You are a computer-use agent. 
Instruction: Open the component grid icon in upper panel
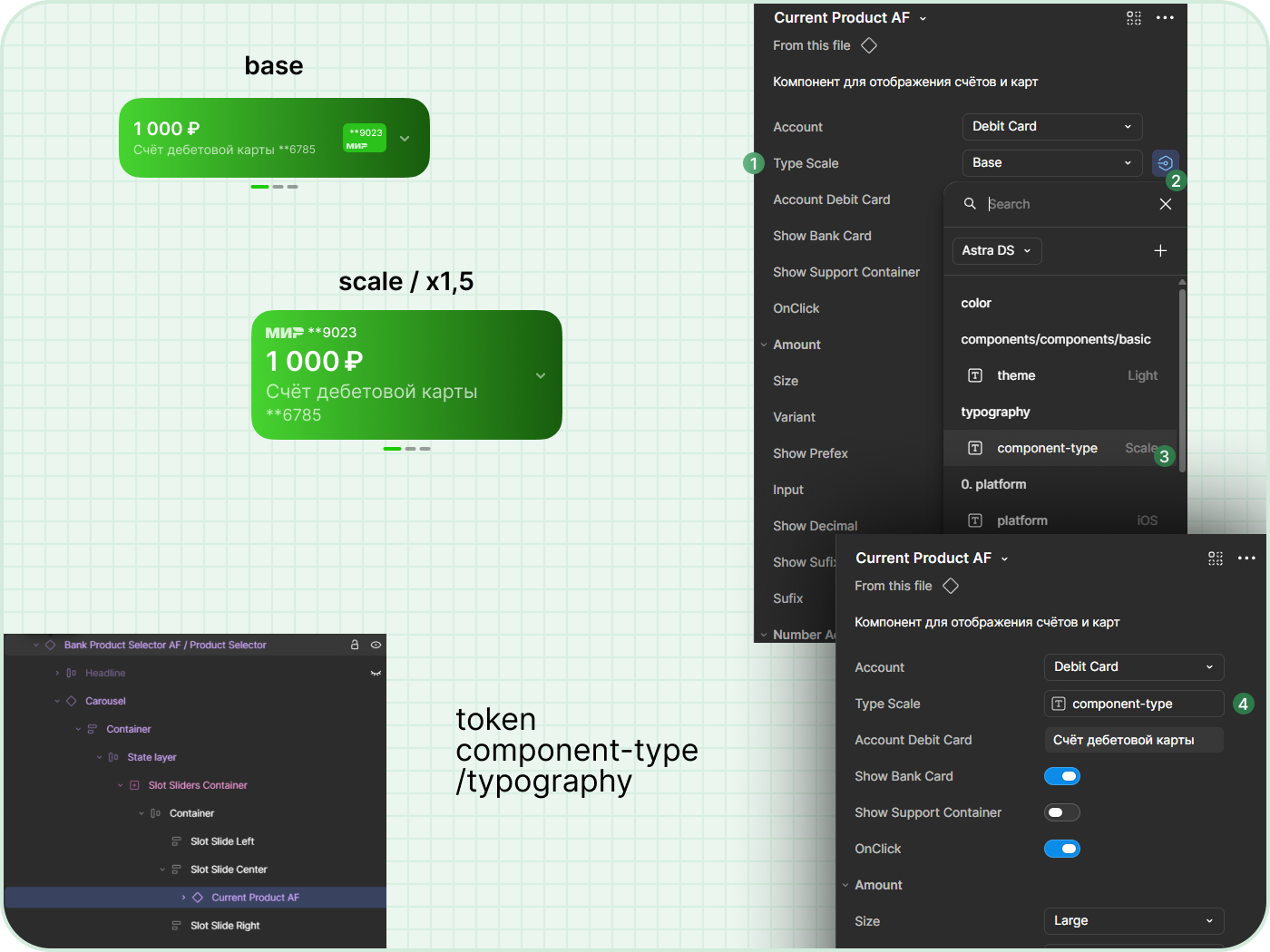click(x=1134, y=18)
